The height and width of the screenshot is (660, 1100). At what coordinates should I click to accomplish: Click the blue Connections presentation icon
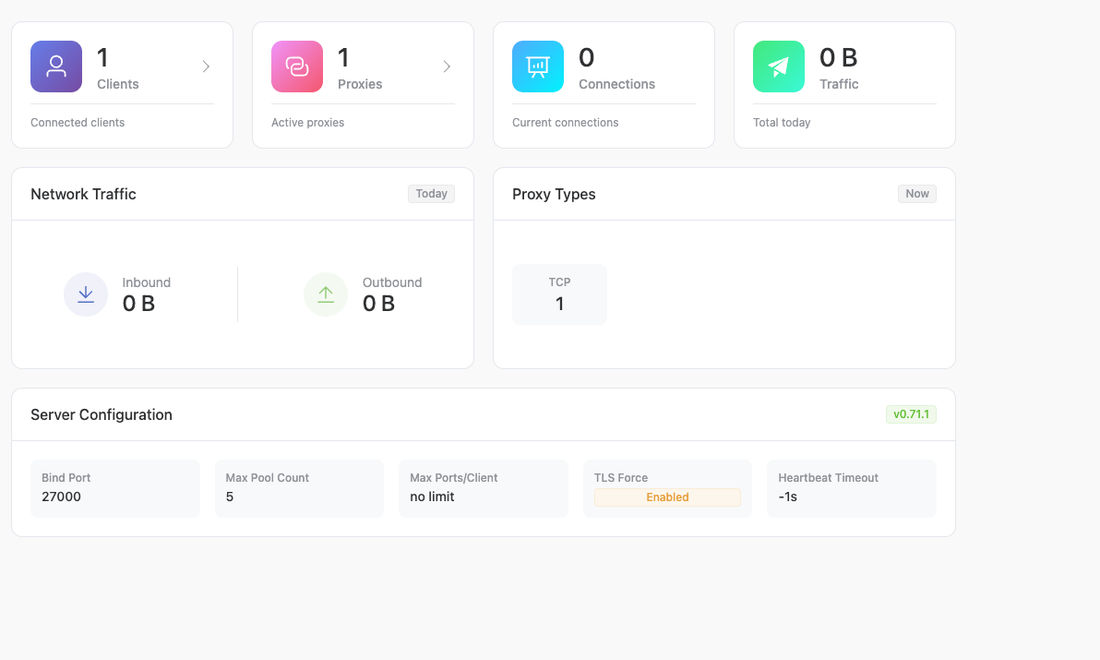[x=537, y=67]
